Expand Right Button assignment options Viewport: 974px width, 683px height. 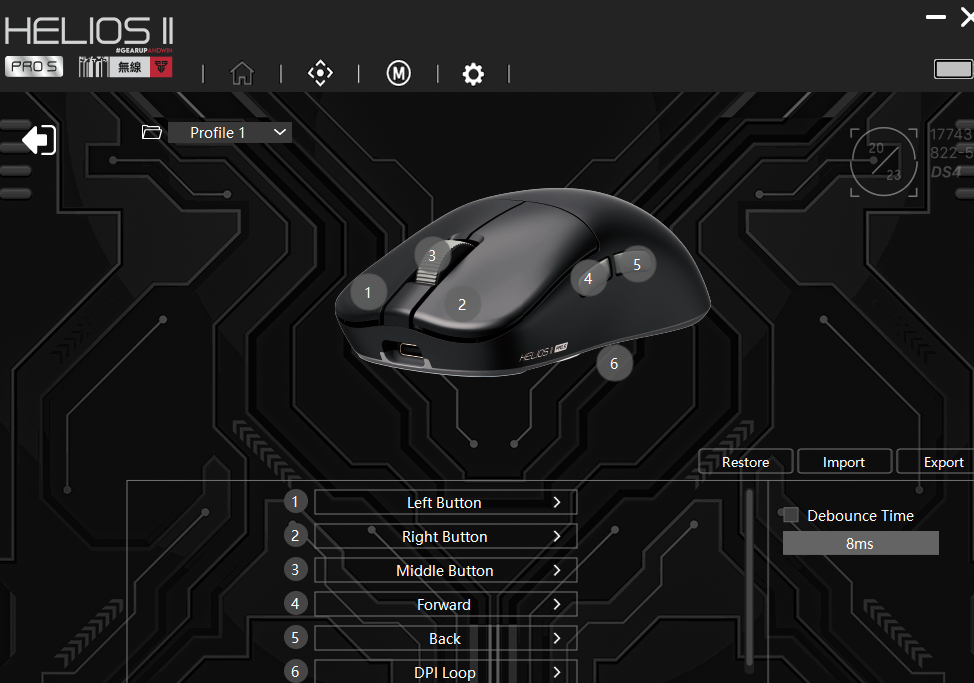445,536
